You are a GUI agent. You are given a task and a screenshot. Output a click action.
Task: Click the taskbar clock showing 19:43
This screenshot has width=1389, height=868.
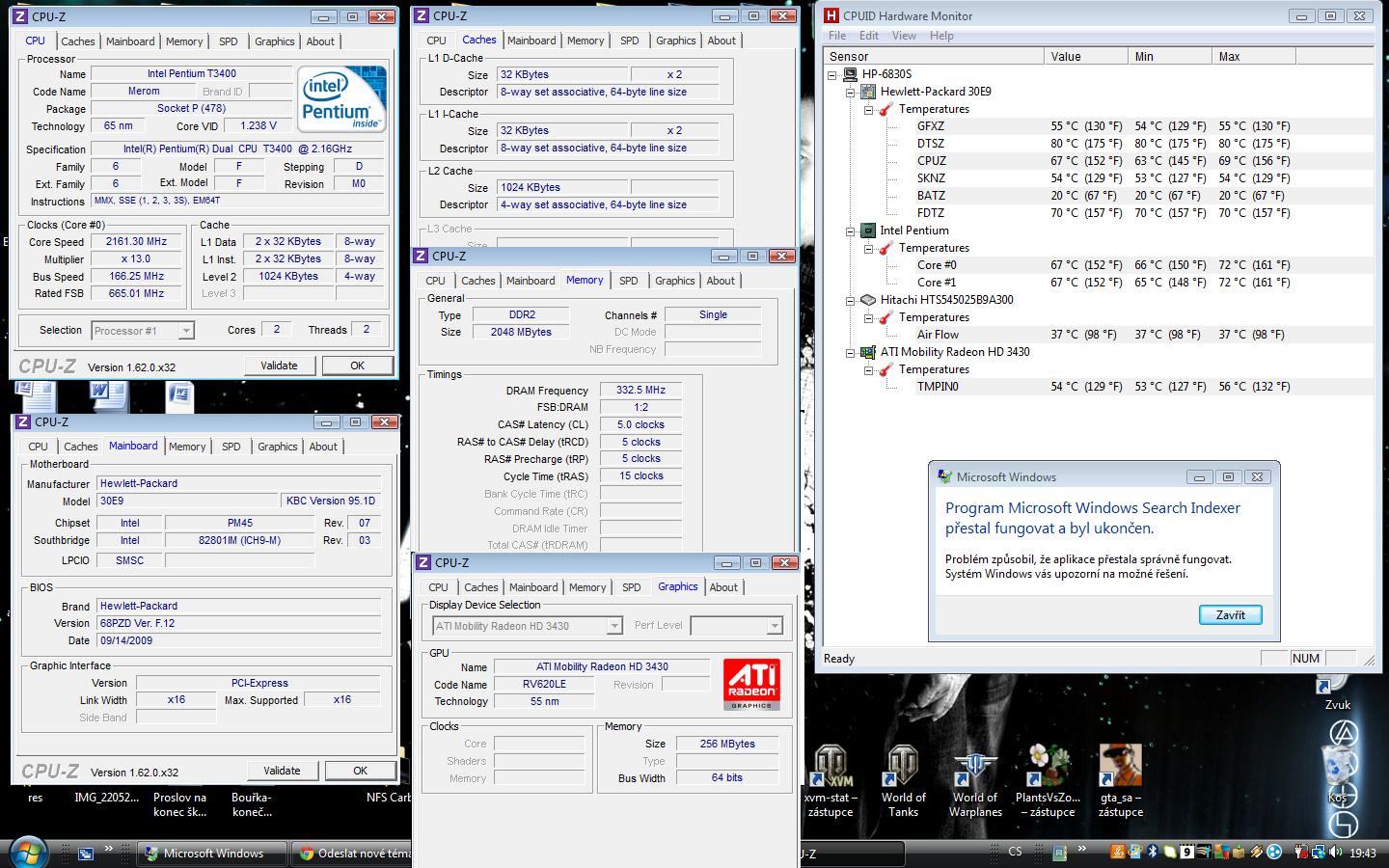1362,853
